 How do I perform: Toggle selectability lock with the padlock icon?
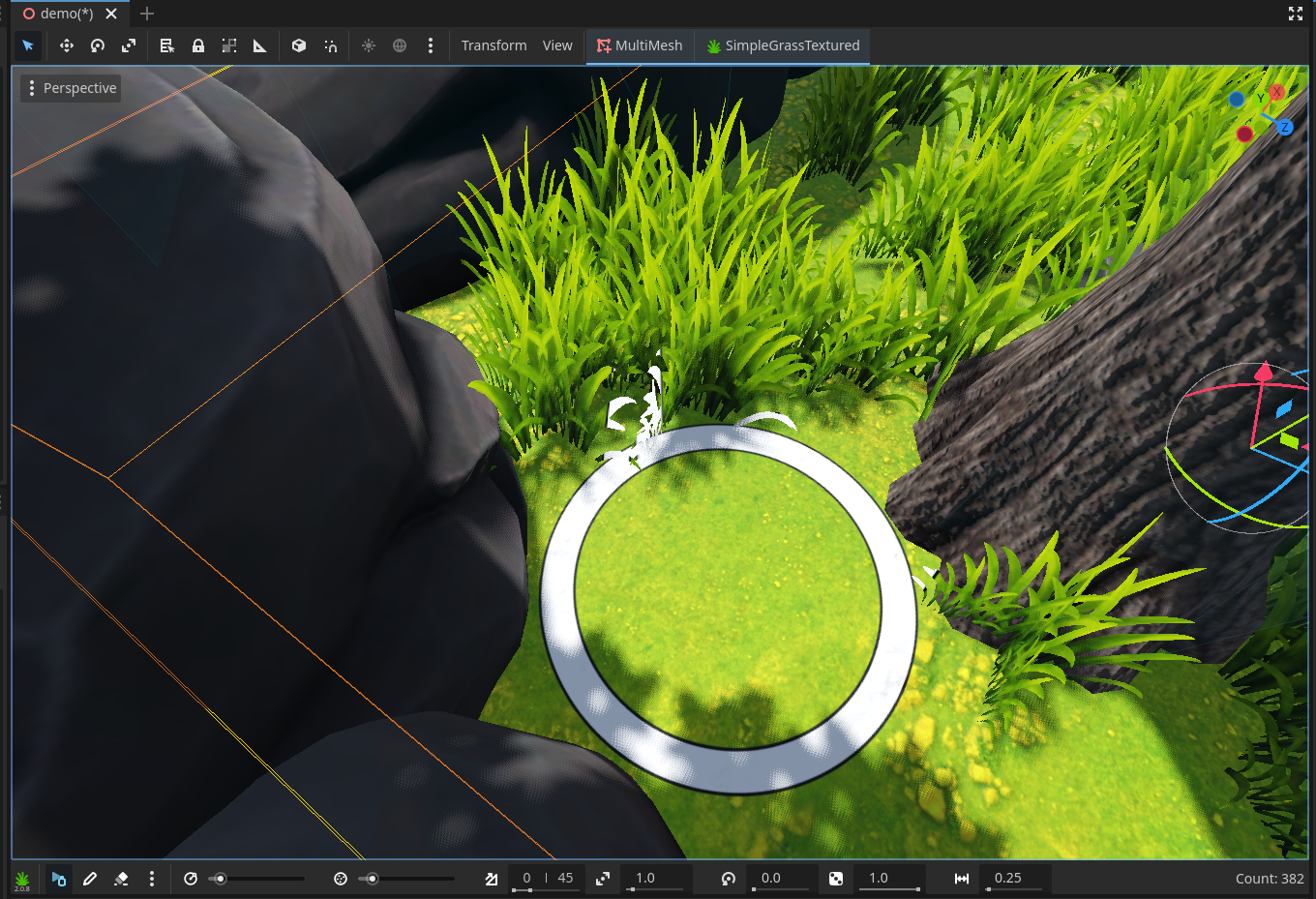(x=197, y=45)
